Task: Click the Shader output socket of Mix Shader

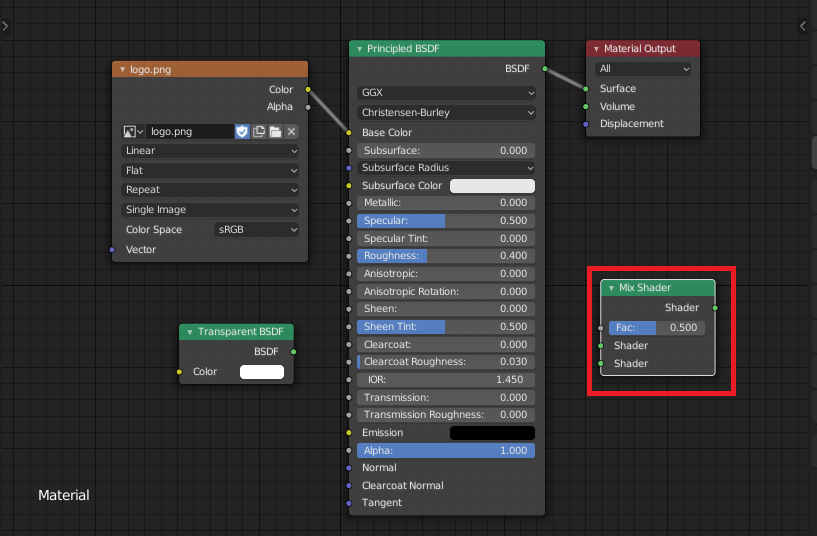Action: point(715,308)
